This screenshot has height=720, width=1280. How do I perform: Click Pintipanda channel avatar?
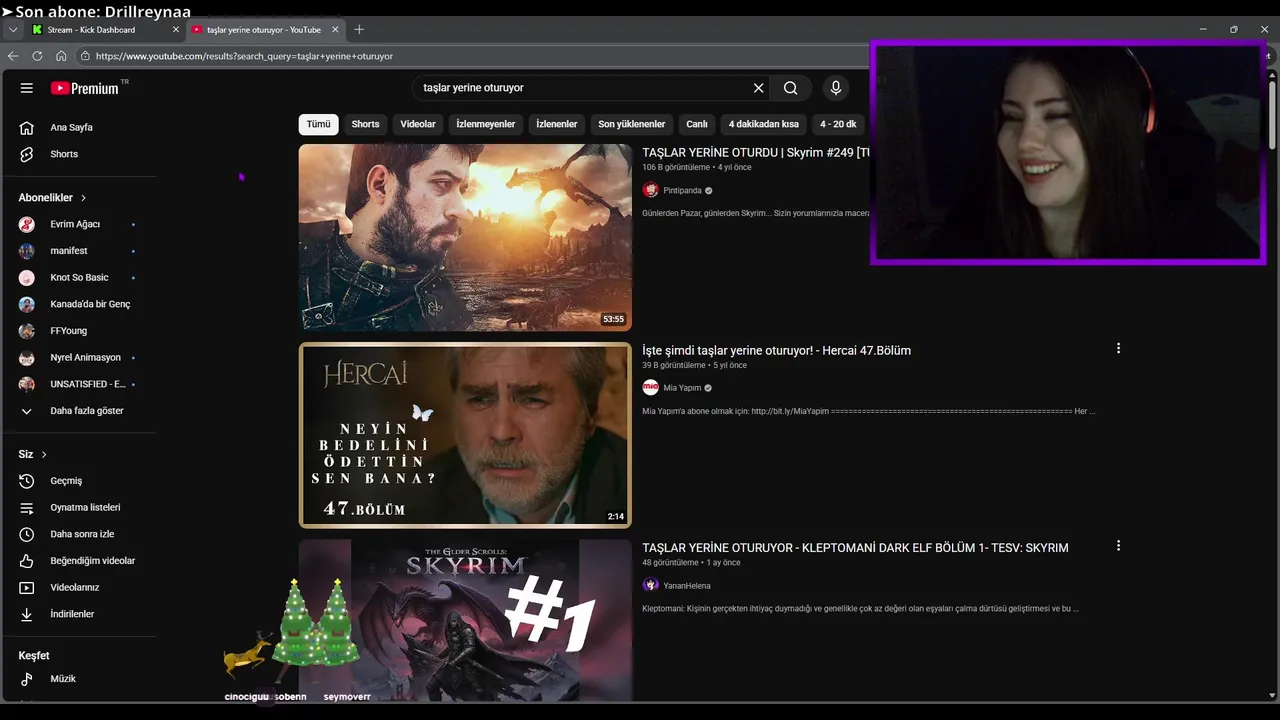pyautogui.click(x=651, y=190)
